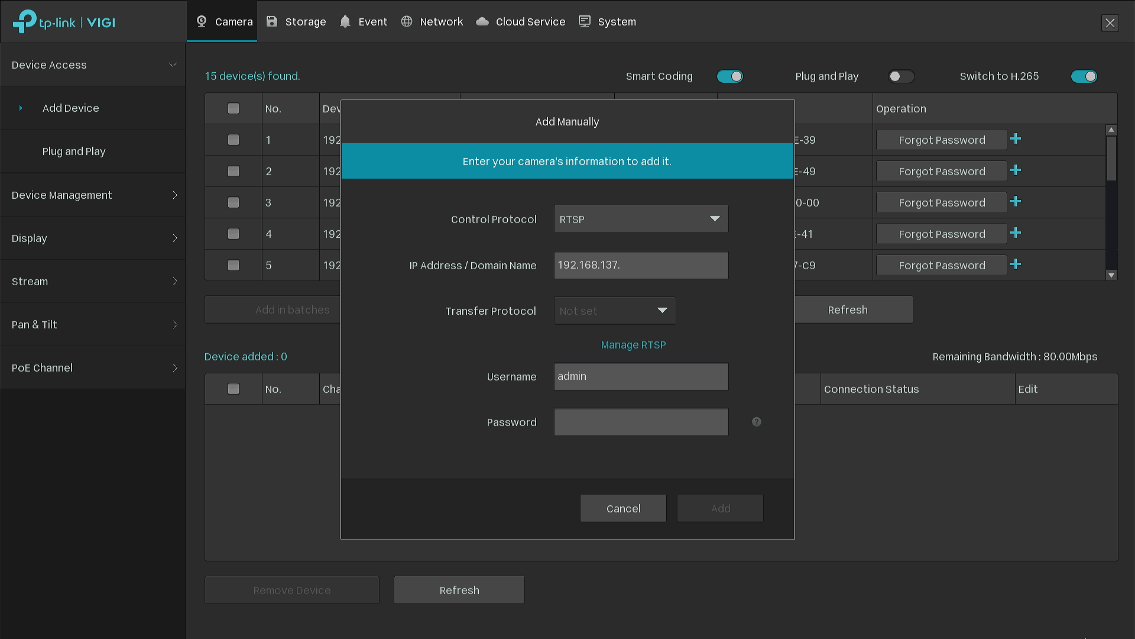Select Plug and Play in the sidebar
1135x639 pixels.
[x=93, y=151]
